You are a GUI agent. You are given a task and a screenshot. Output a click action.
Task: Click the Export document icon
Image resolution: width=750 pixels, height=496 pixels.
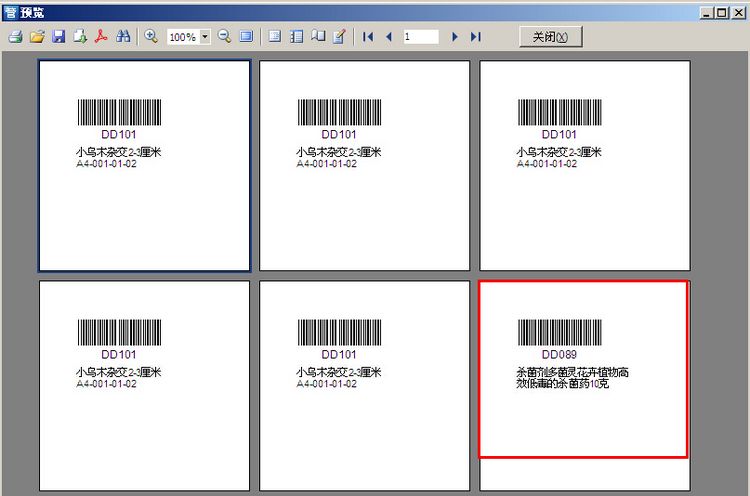click(80, 37)
